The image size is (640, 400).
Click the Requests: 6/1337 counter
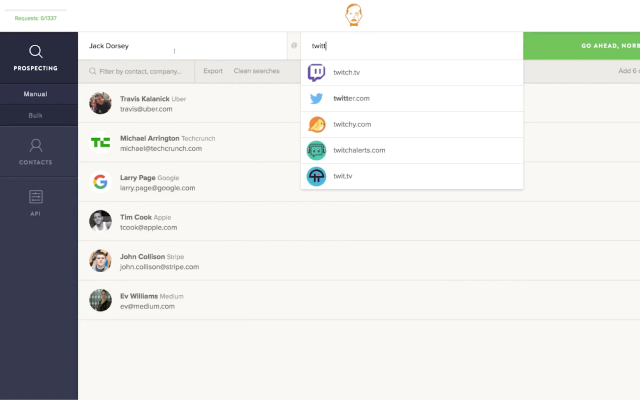pos(36,18)
